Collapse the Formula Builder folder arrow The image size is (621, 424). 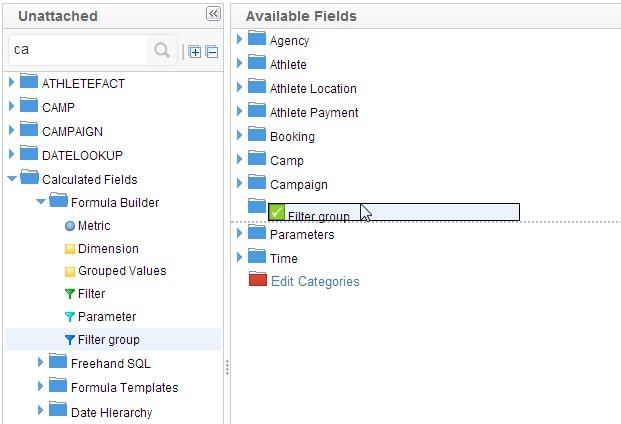point(41,202)
